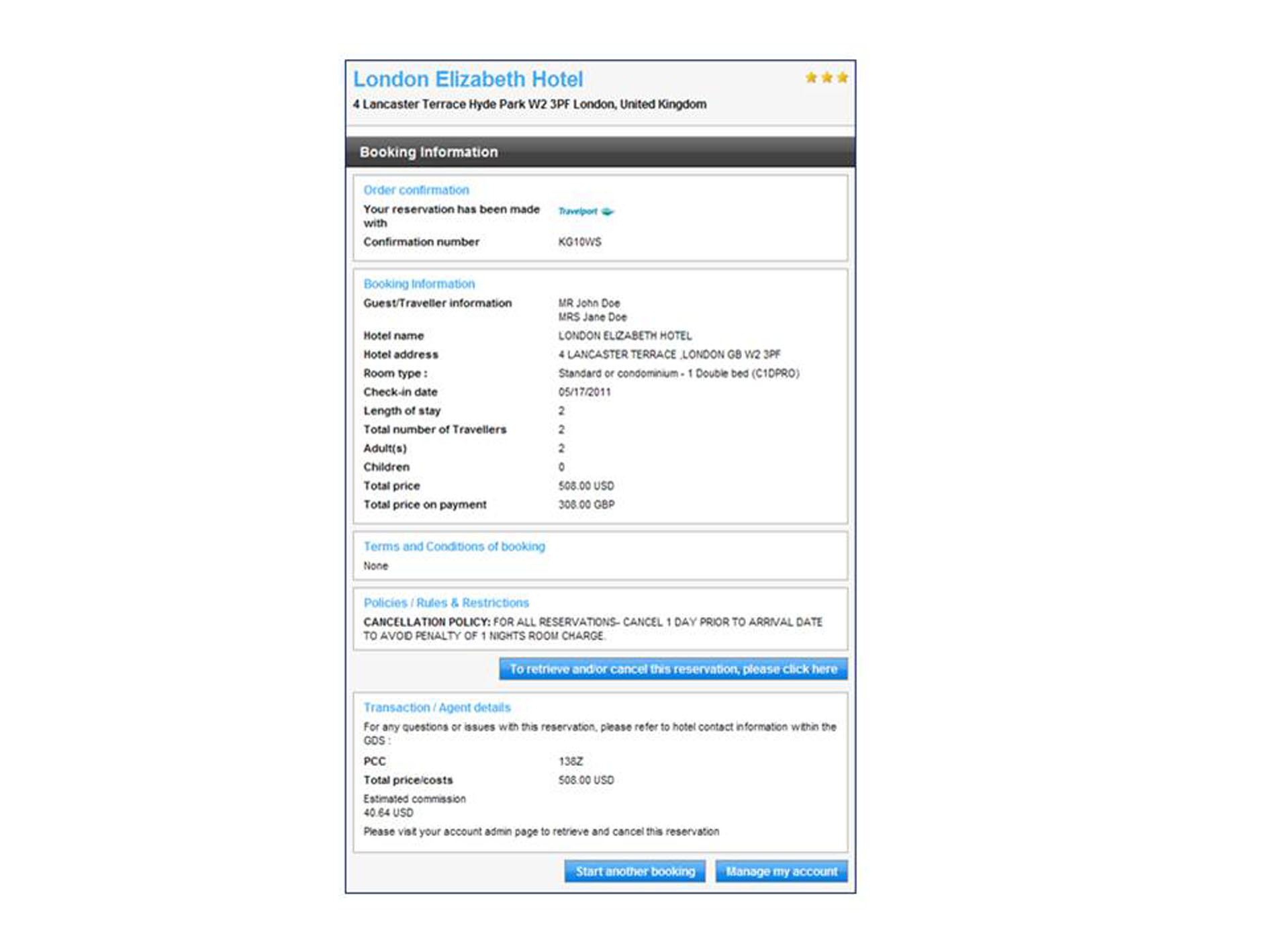
Task: Click the retrieve and/or cancel reservation button
Action: click(x=673, y=669)
